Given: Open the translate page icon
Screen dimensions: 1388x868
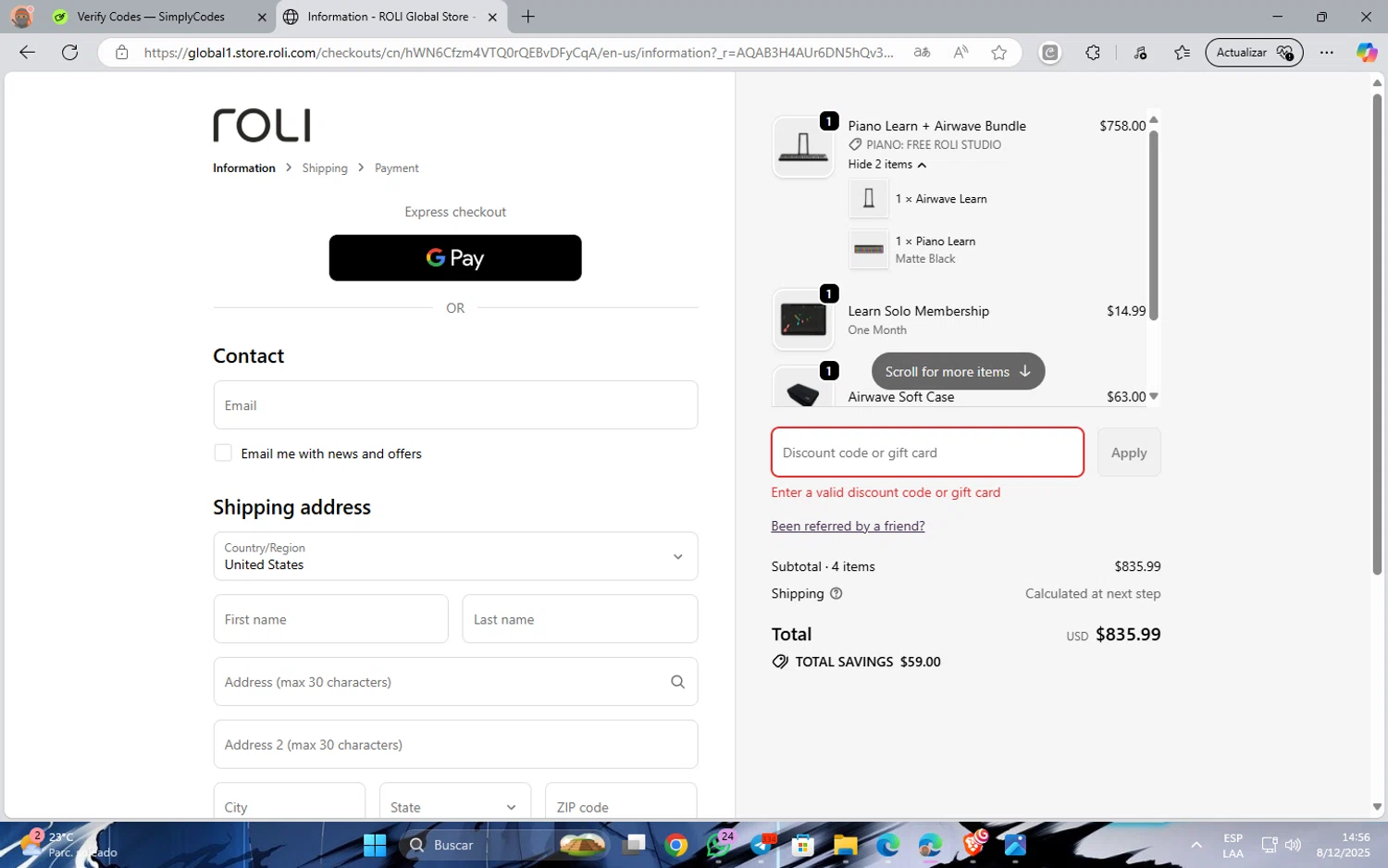Looking at the screenshot, I should (x=922, y=53).
